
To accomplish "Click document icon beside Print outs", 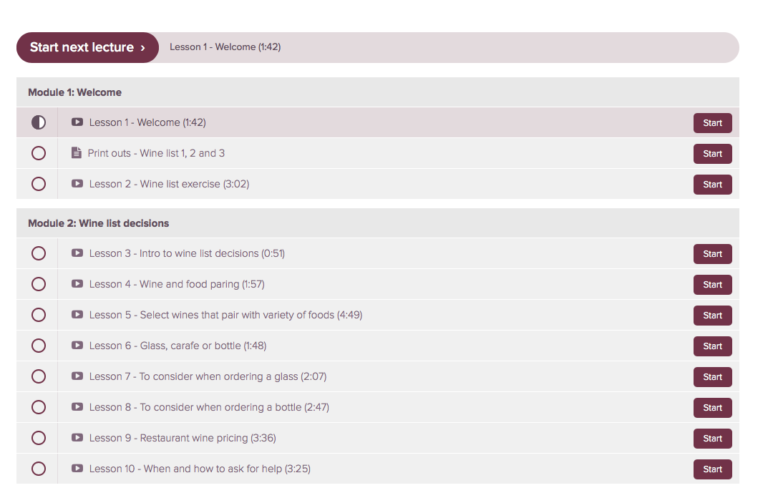I will [77, 153].
